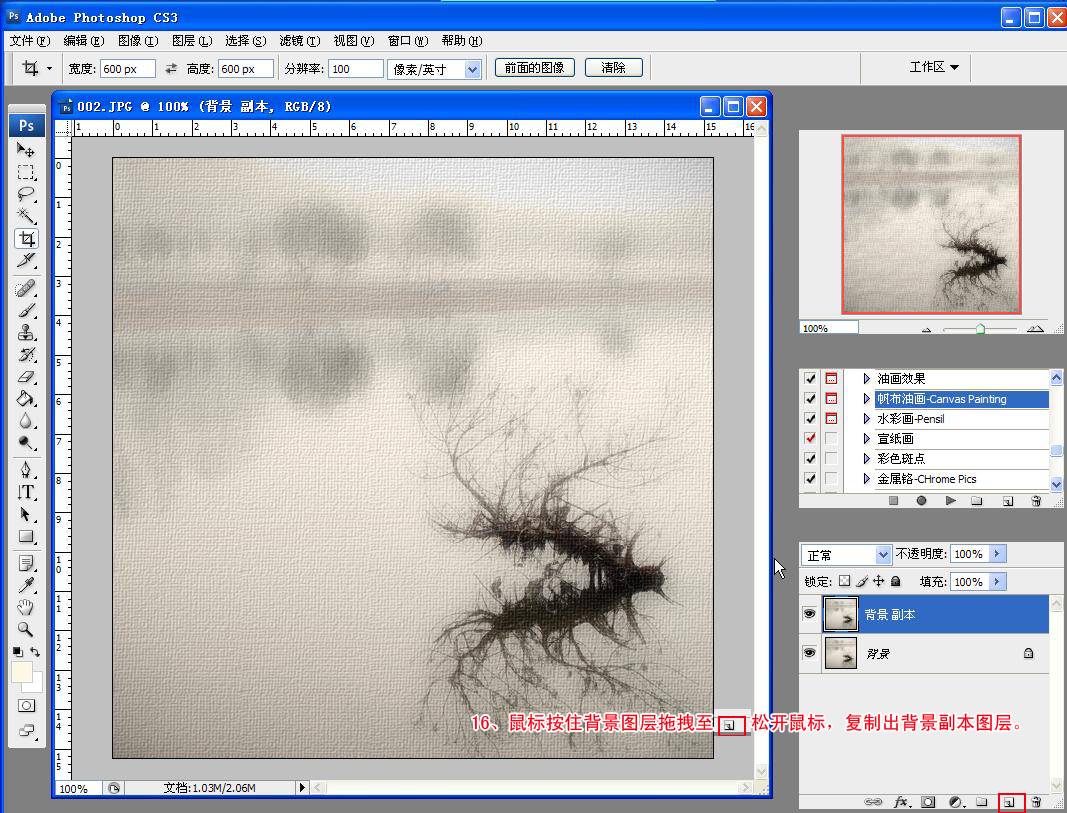The height and width of the screenshot is (813, 1067).
Task: Open the 正常 blend mode dropdown
Action: tap(883, 555)
